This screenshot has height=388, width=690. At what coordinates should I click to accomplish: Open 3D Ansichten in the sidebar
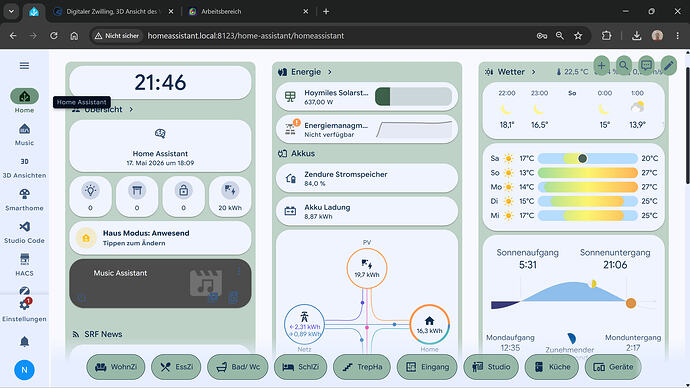click(24, 168)
